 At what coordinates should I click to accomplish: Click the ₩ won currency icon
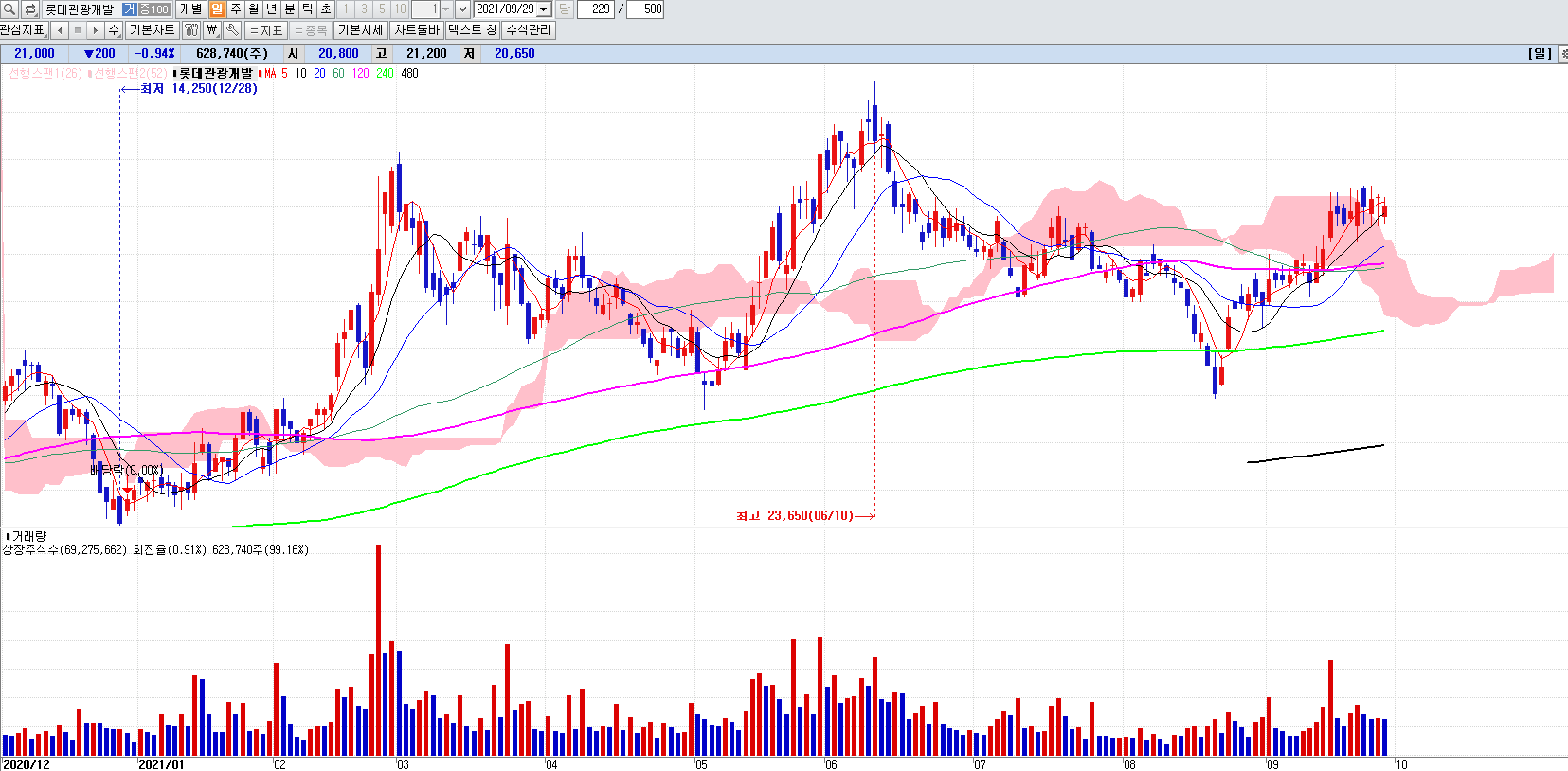(x=212, y=30)
